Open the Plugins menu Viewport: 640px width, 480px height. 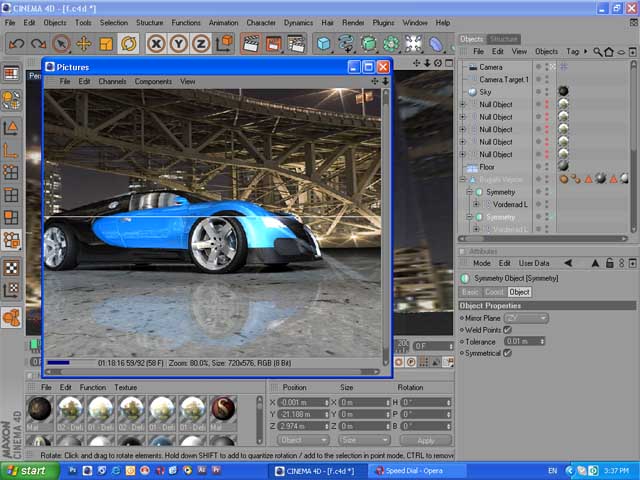coord(383,22)
